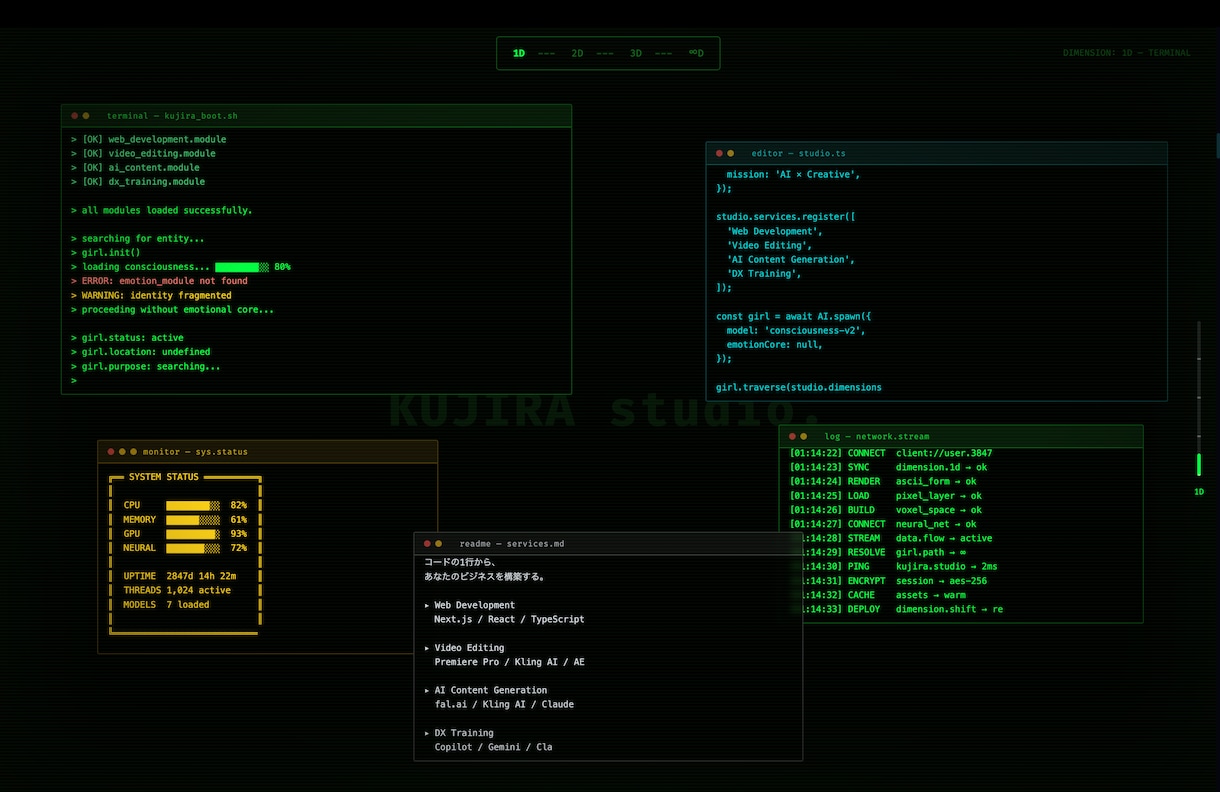Image resolution: width=1220 pixels, height=792 pixels.
Task: Click the 'editor — studio.ts' window title
Action: [x=798, y=153]
